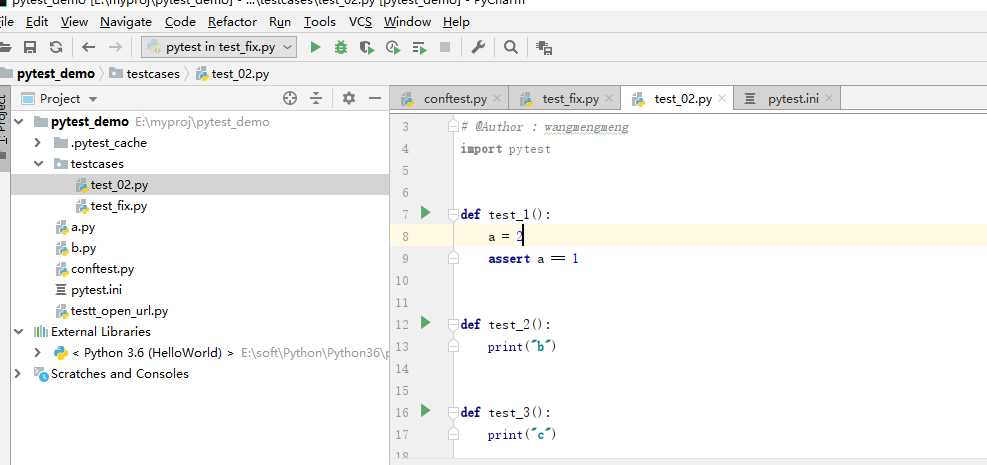Switch to the pytest.ini tab
This screenshot has height=465, width=987.
(x=786, y=99)
